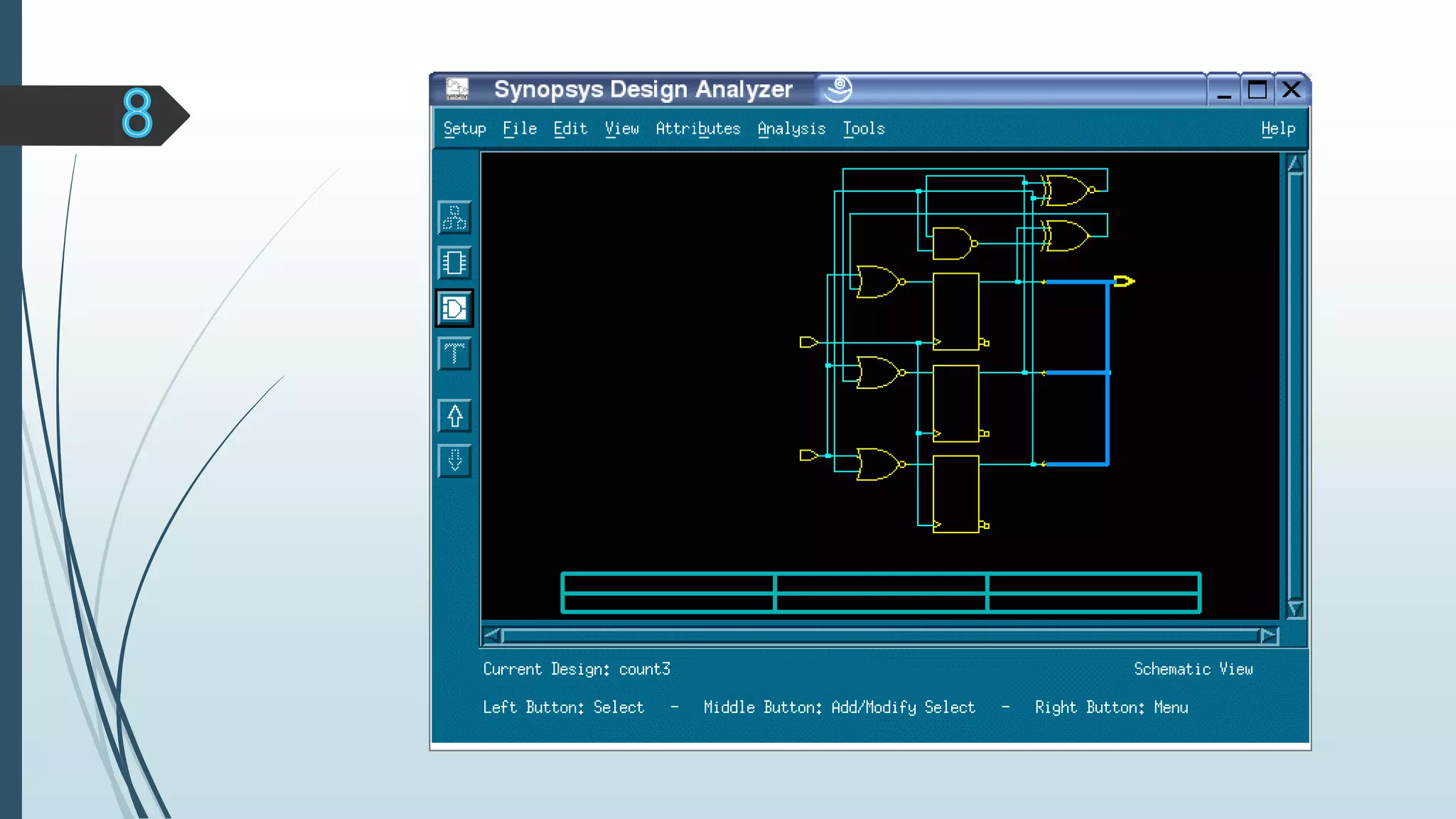Click the move up hierarchy arrow icon
This screenshot has height=819, width=1456.
(454, 416)
